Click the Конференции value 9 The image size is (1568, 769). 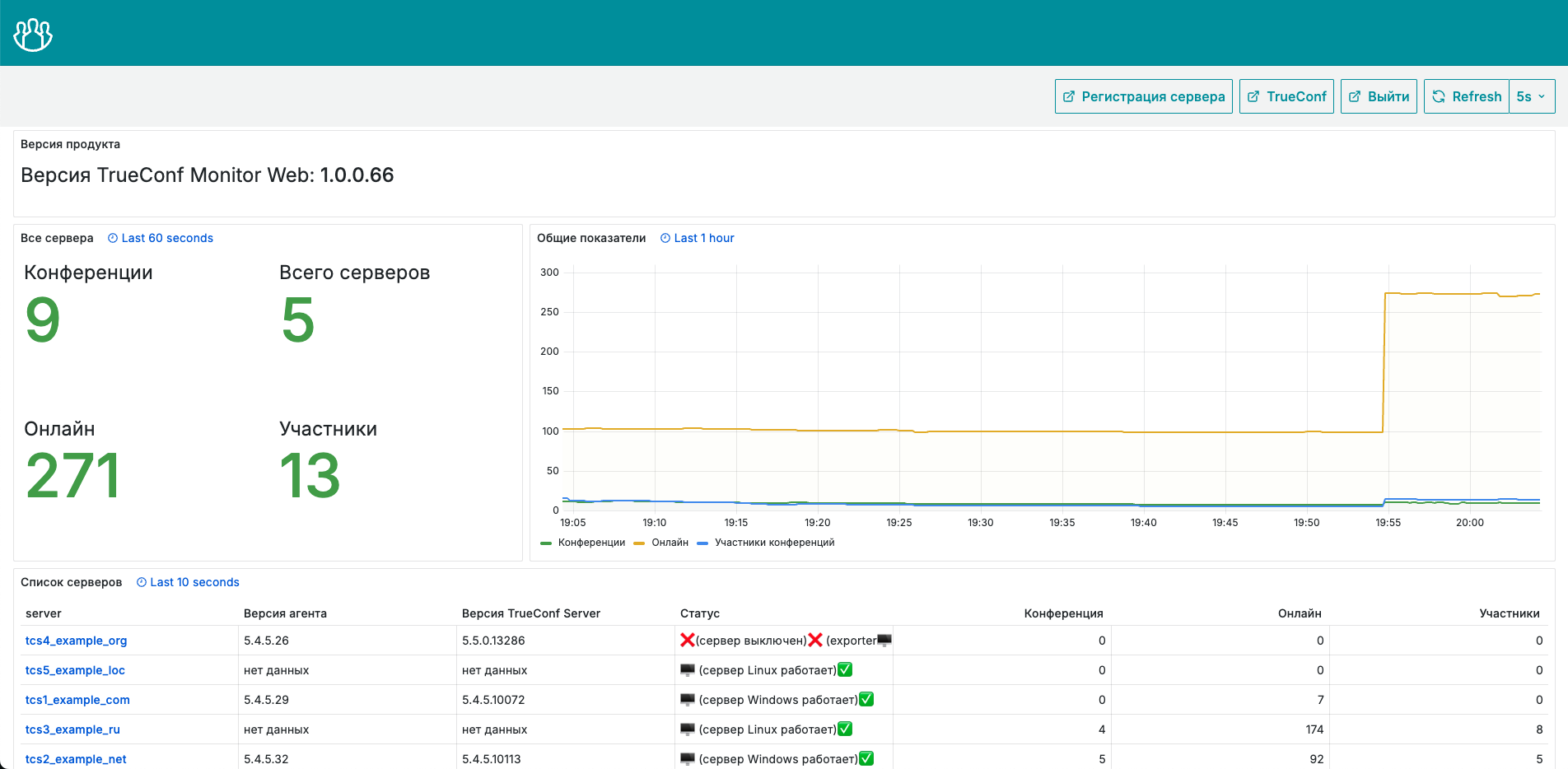43,319
